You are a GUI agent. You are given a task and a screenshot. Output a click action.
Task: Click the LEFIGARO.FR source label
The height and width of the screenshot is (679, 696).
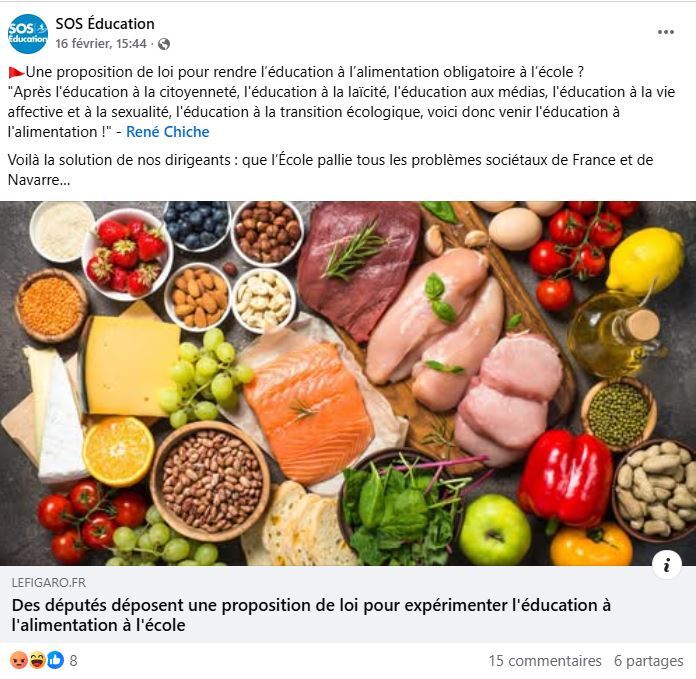click(x=49, y=582)
